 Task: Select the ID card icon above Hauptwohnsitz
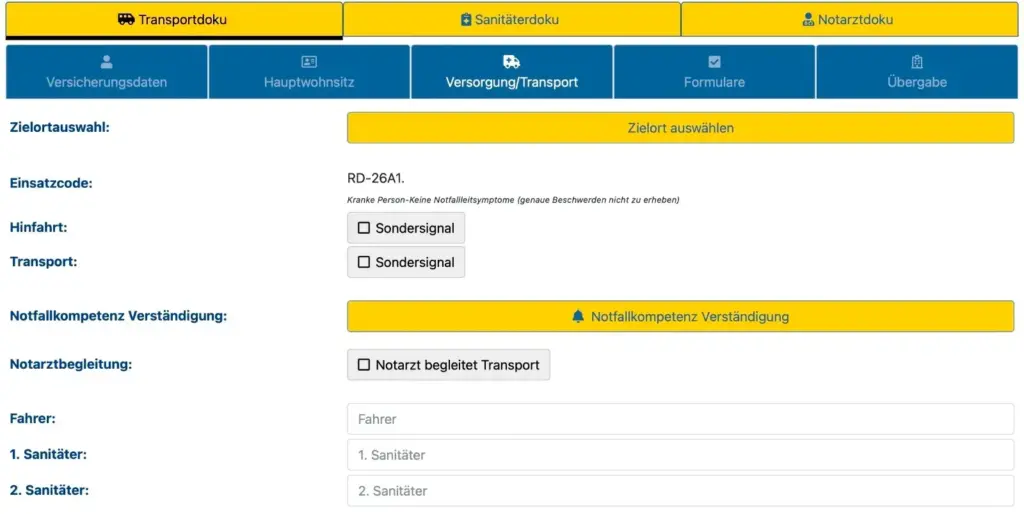pos(309,62)
